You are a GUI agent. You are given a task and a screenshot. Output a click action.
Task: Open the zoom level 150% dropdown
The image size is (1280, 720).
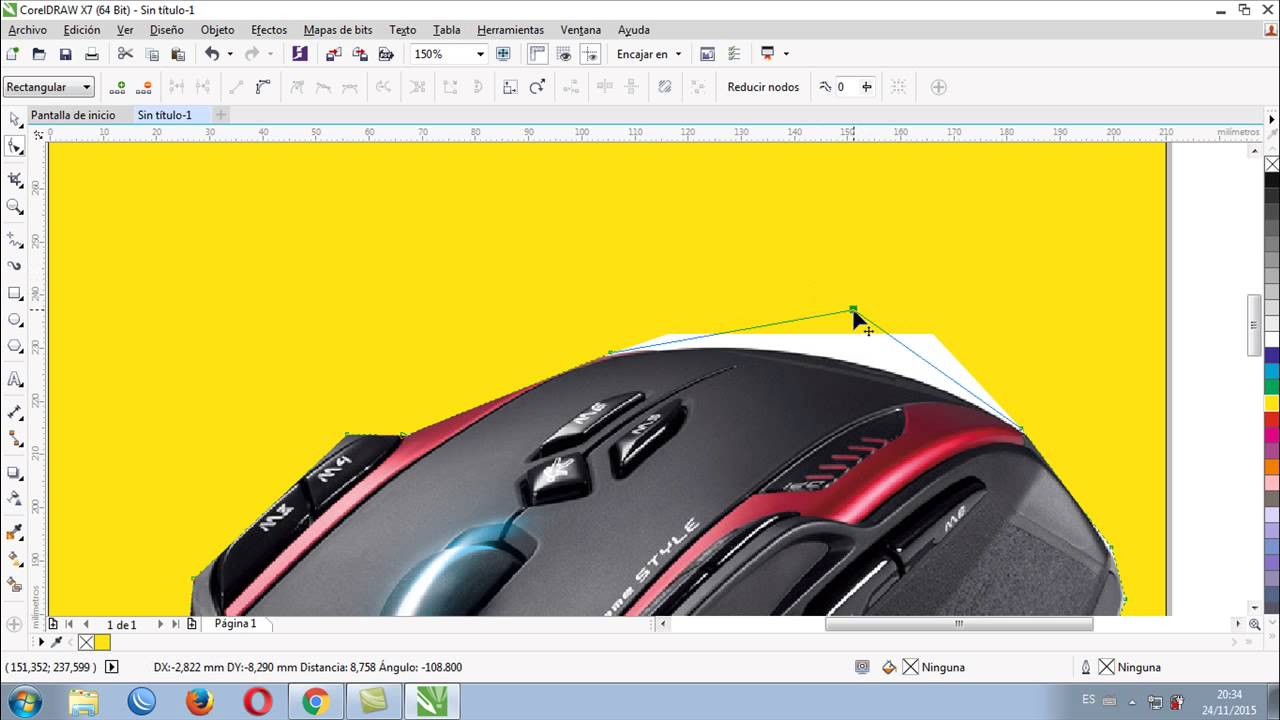(x=480, y=54)
